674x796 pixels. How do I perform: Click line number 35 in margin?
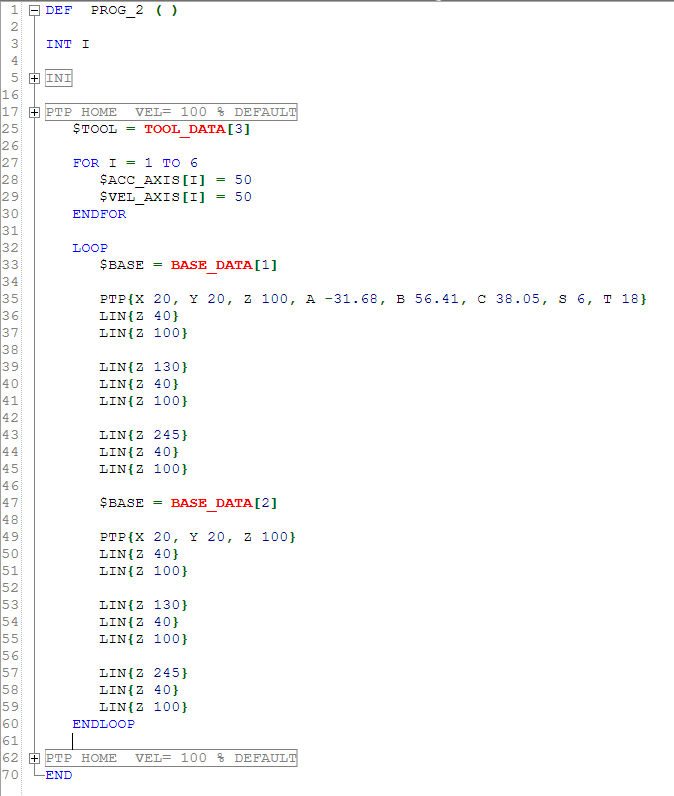coord(10,299)
